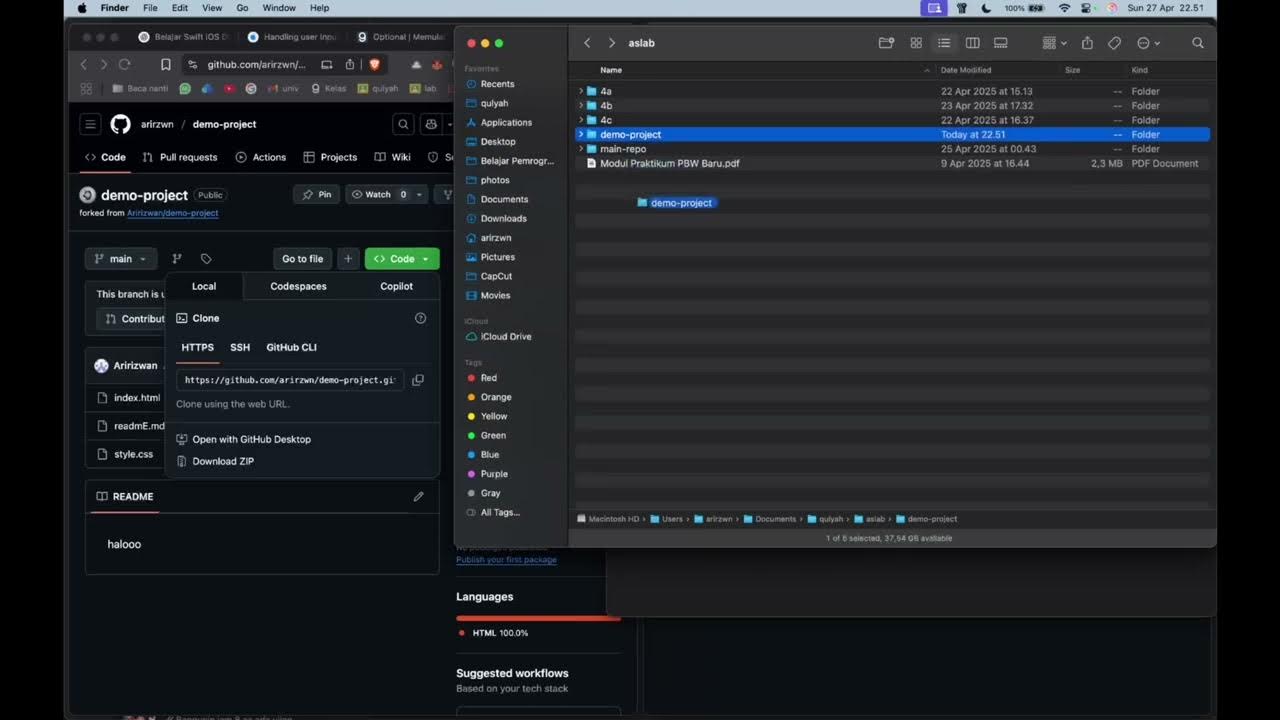This screenshot has width=1280, height=720.
Task: Create a new folder from the Finder toolbar
Action: coord(886,43)
